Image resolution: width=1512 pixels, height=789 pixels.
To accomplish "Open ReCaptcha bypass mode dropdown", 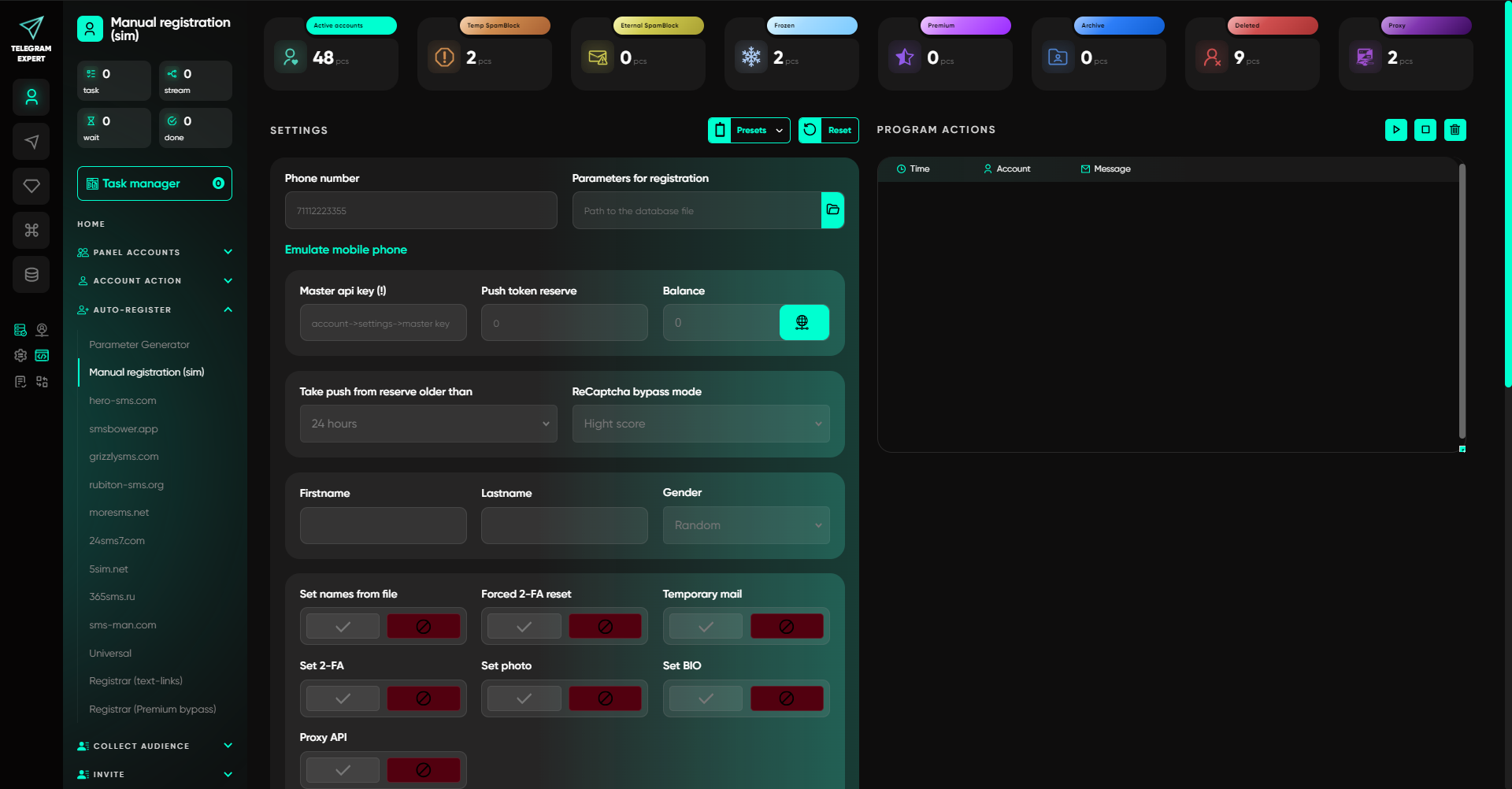I will click(701, 424).
